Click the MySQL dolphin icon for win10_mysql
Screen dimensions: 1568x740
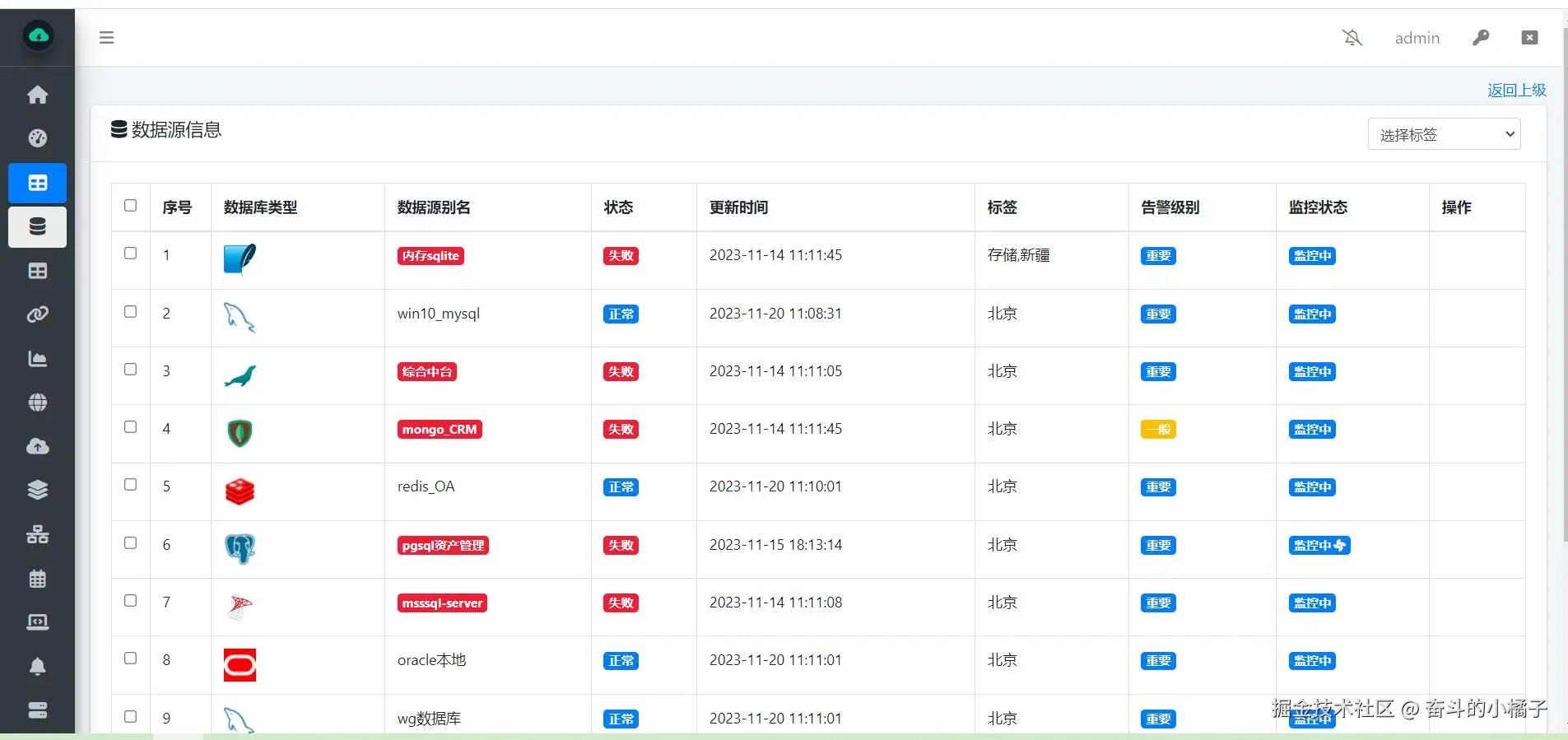[x=240, y=318]
